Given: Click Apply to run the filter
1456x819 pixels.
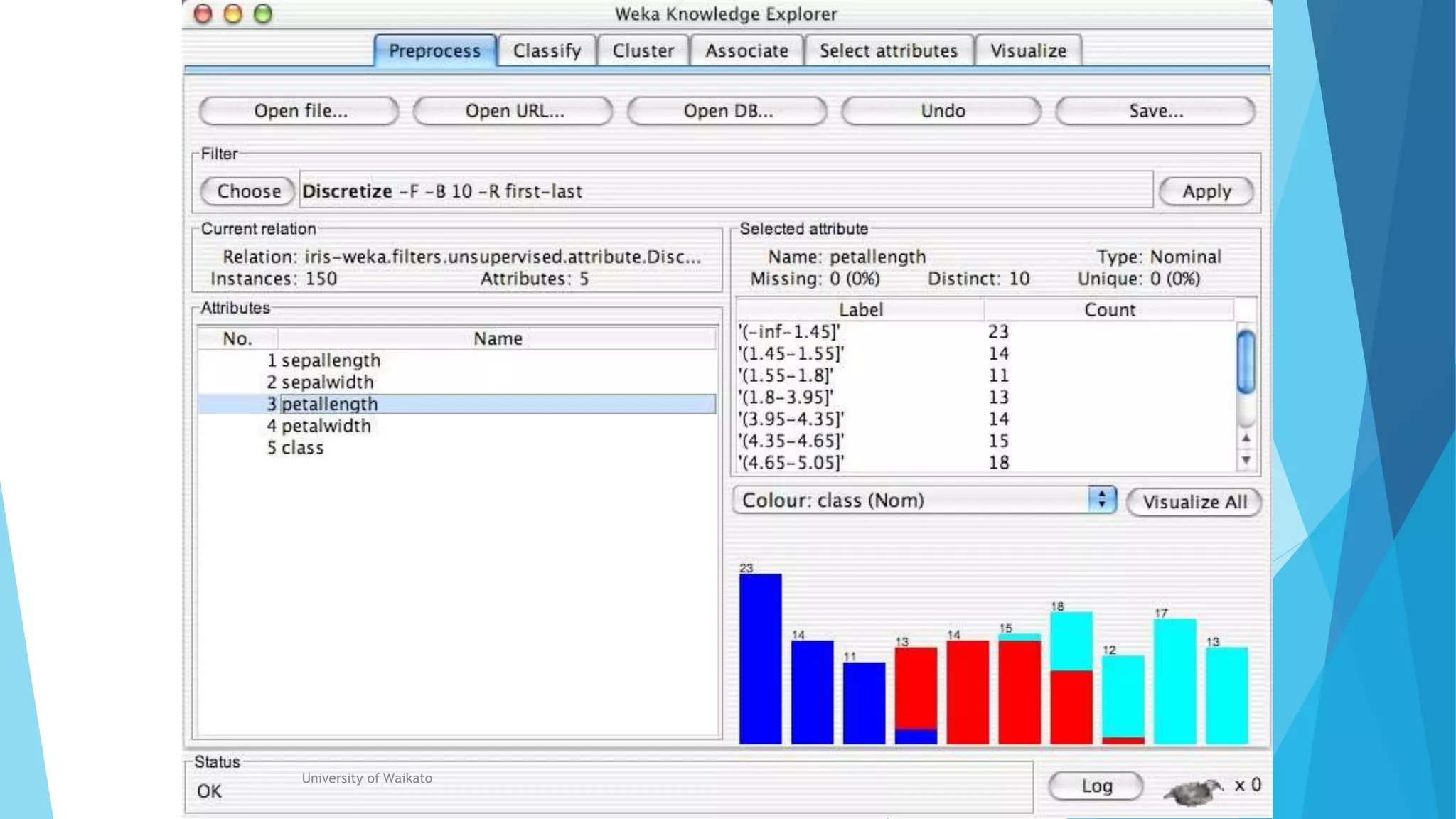Looking at the screenshot, I should click(x=1206, y=191).
